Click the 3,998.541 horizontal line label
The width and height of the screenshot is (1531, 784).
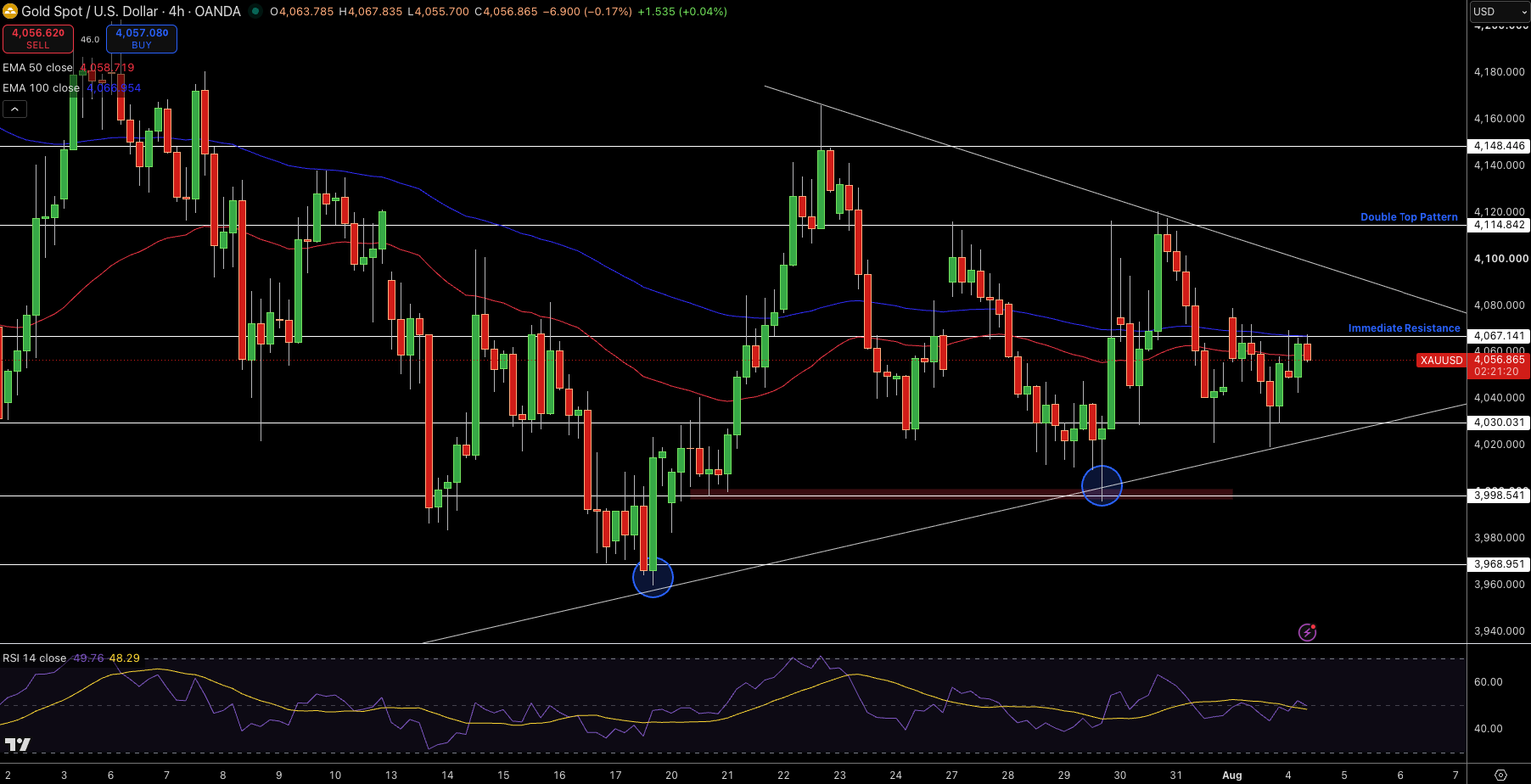pos(1499,496)
